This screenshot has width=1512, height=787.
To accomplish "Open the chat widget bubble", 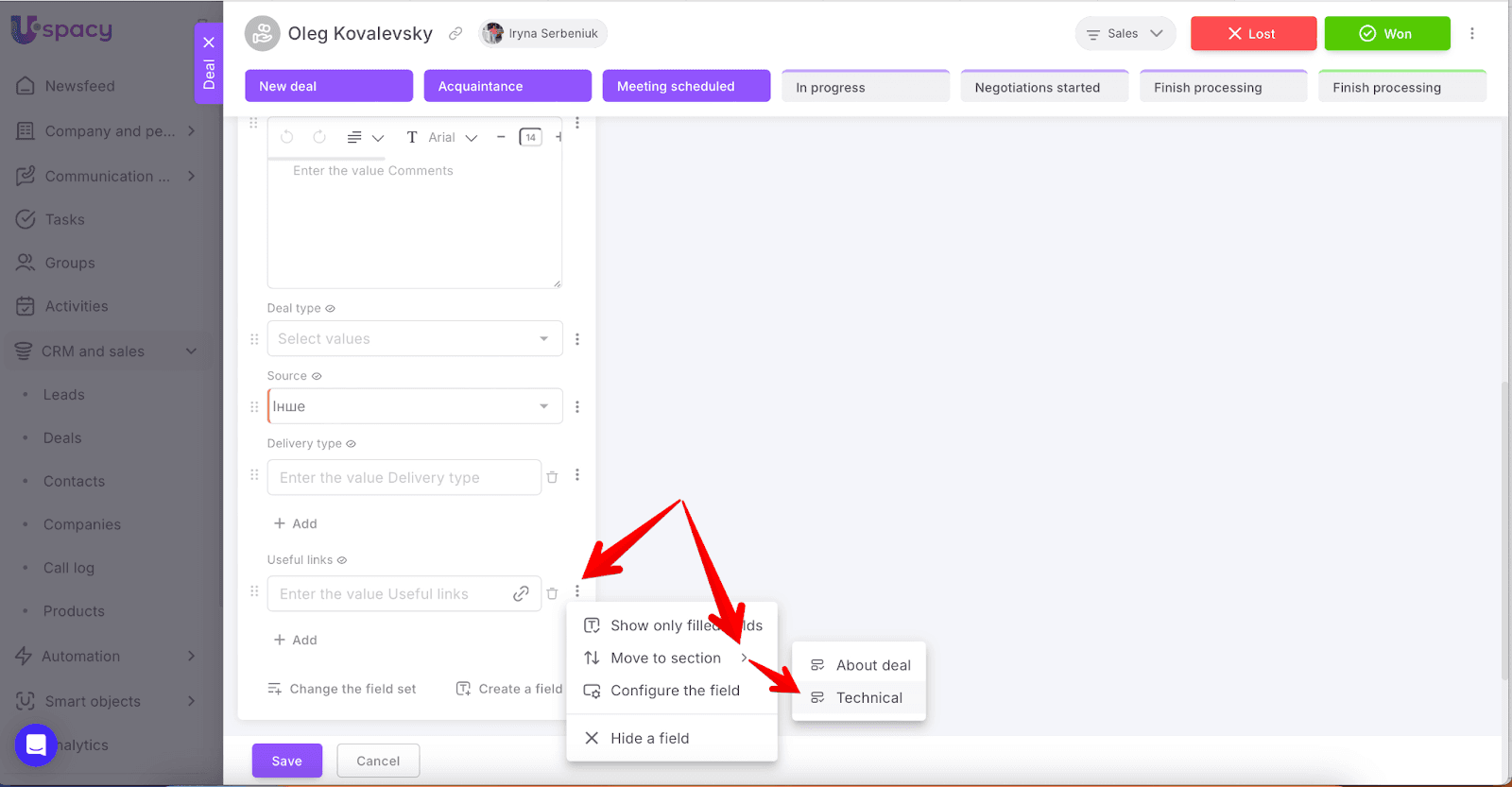I will pyautogui.click(x=36, y=745).
